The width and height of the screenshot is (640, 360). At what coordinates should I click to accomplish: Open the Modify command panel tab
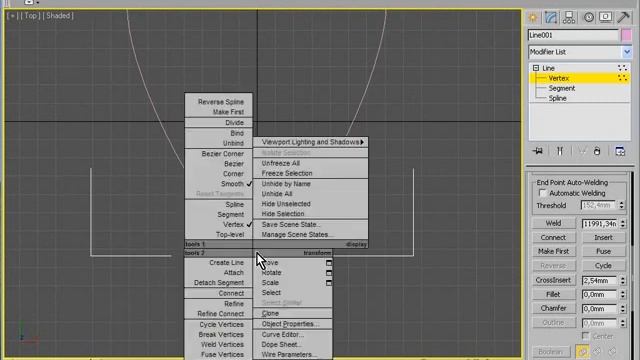551,17
